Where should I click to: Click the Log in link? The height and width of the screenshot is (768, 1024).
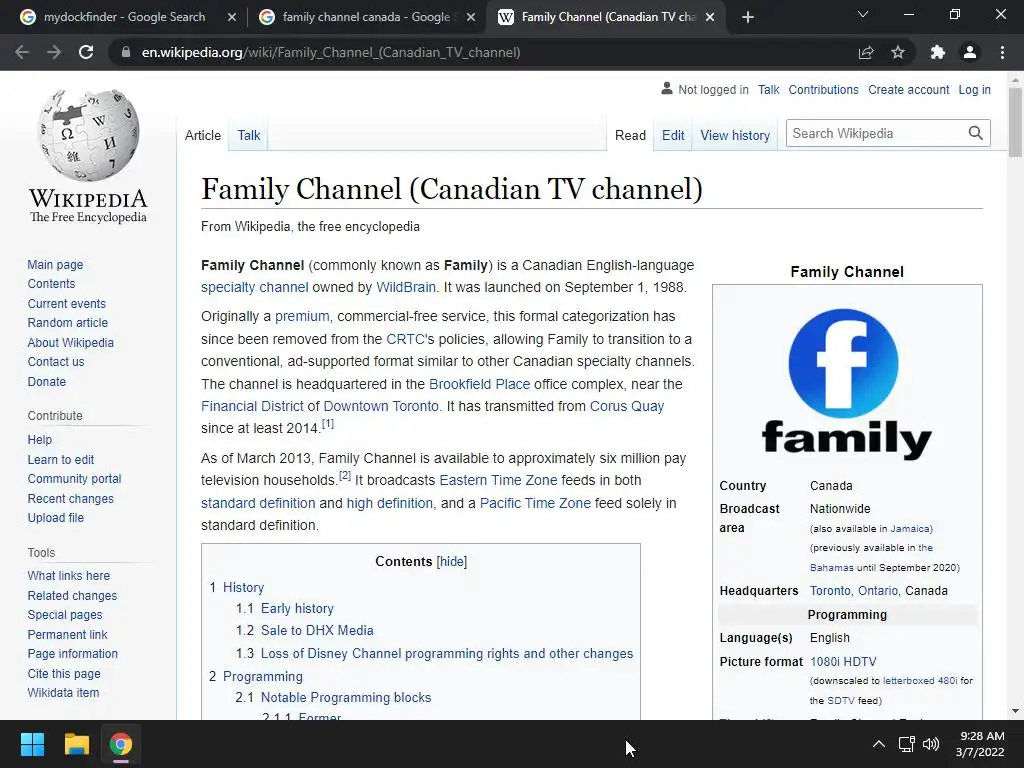(x=974, y=89)
